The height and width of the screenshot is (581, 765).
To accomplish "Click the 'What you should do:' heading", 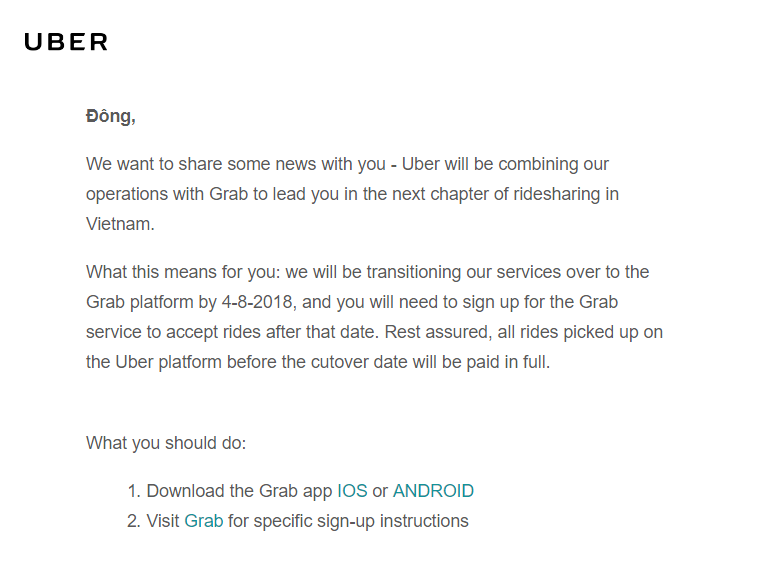I will coord(166,443).
